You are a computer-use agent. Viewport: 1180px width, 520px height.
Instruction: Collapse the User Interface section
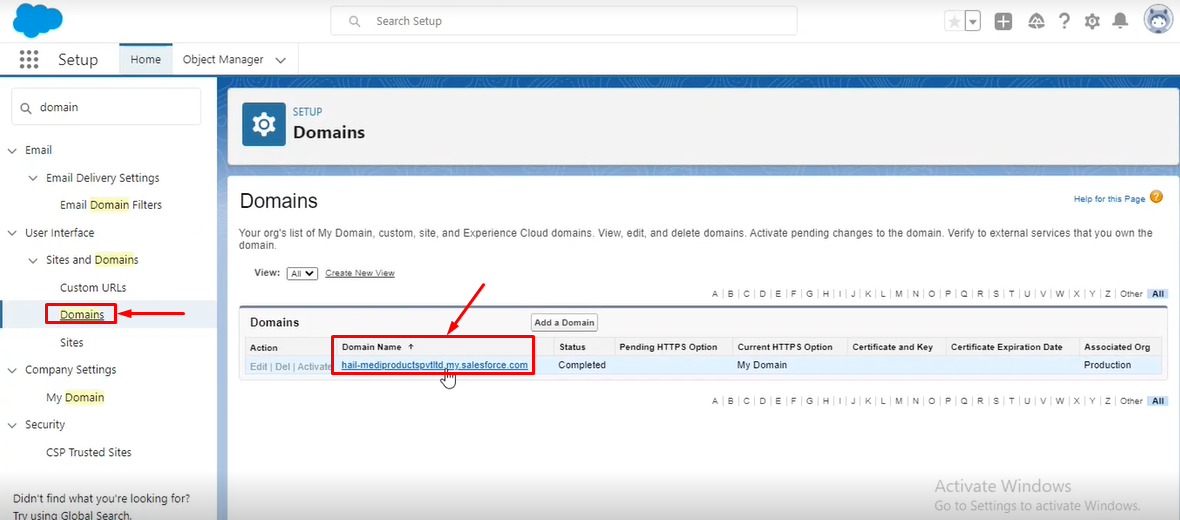(x=11, y=233)
